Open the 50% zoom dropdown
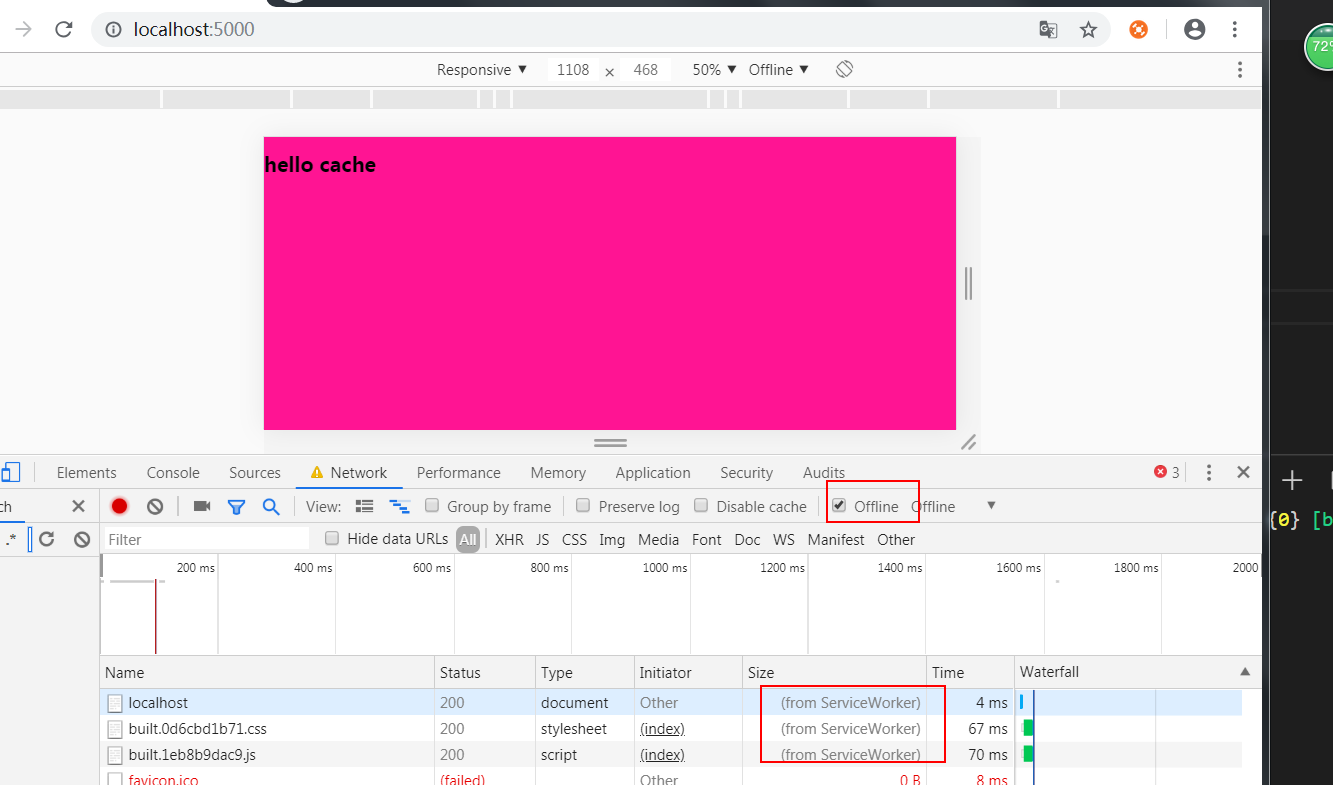This screenshot has width=1333, height=785. pos(714,70)
